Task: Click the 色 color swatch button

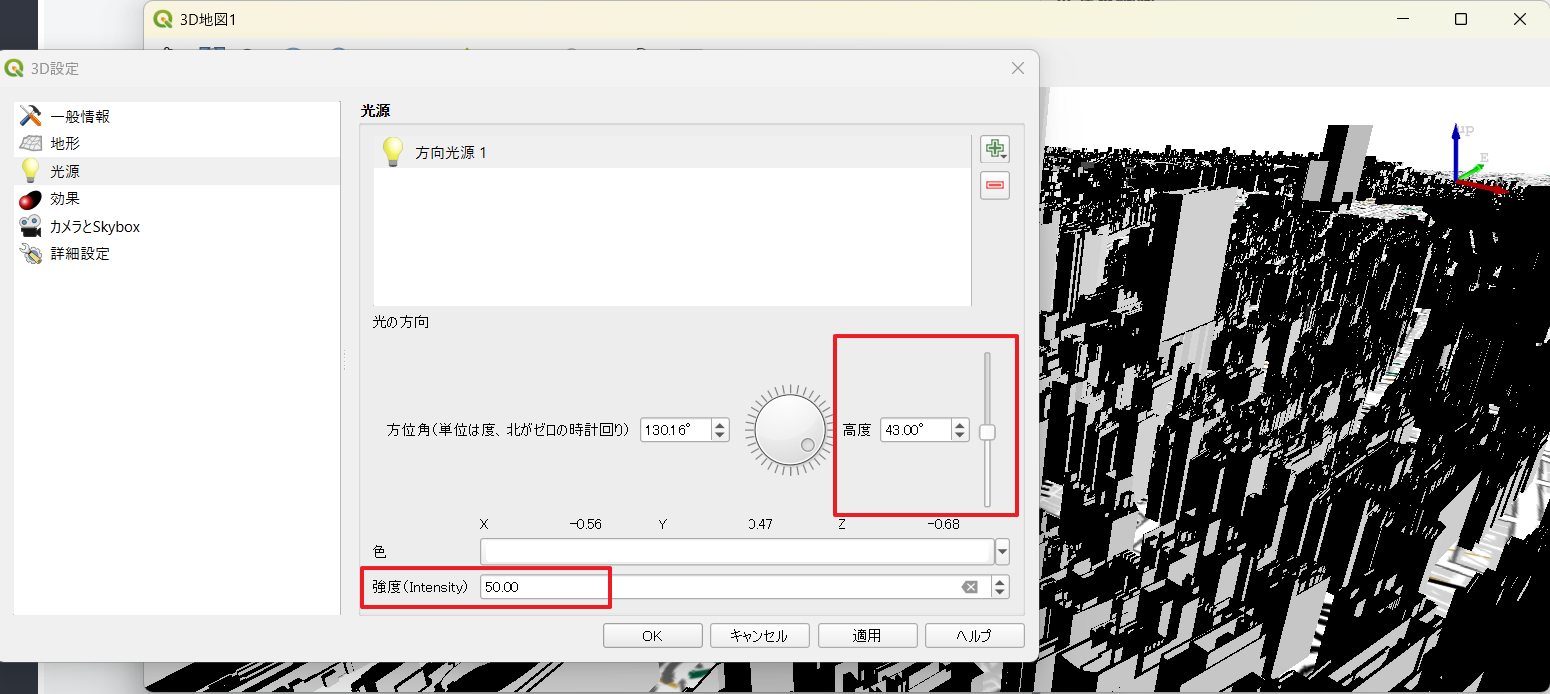Action: click(736, 552)
